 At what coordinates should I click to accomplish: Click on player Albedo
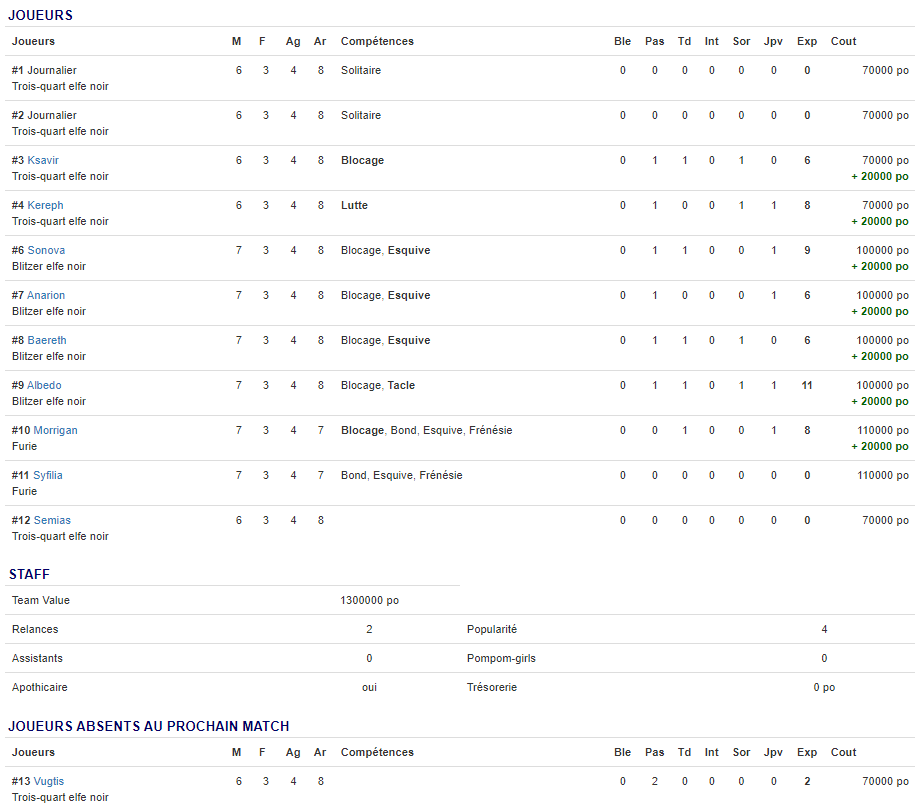[x=44, y=385]
